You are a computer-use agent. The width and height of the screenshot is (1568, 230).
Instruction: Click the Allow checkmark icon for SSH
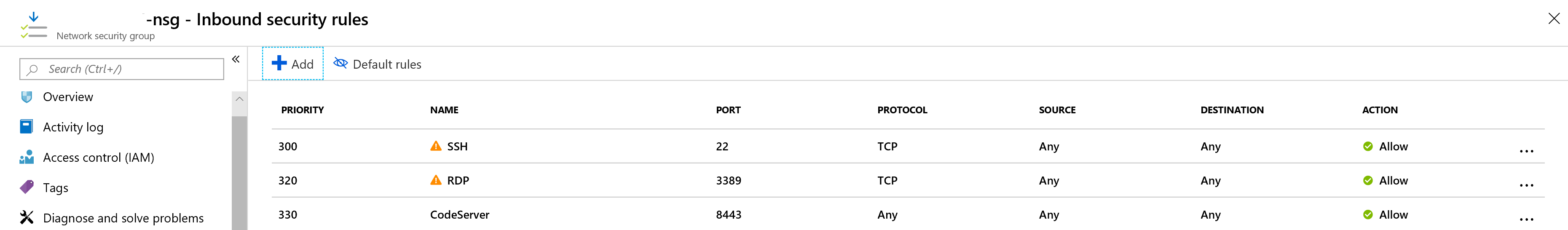(x=1368, y=146)
